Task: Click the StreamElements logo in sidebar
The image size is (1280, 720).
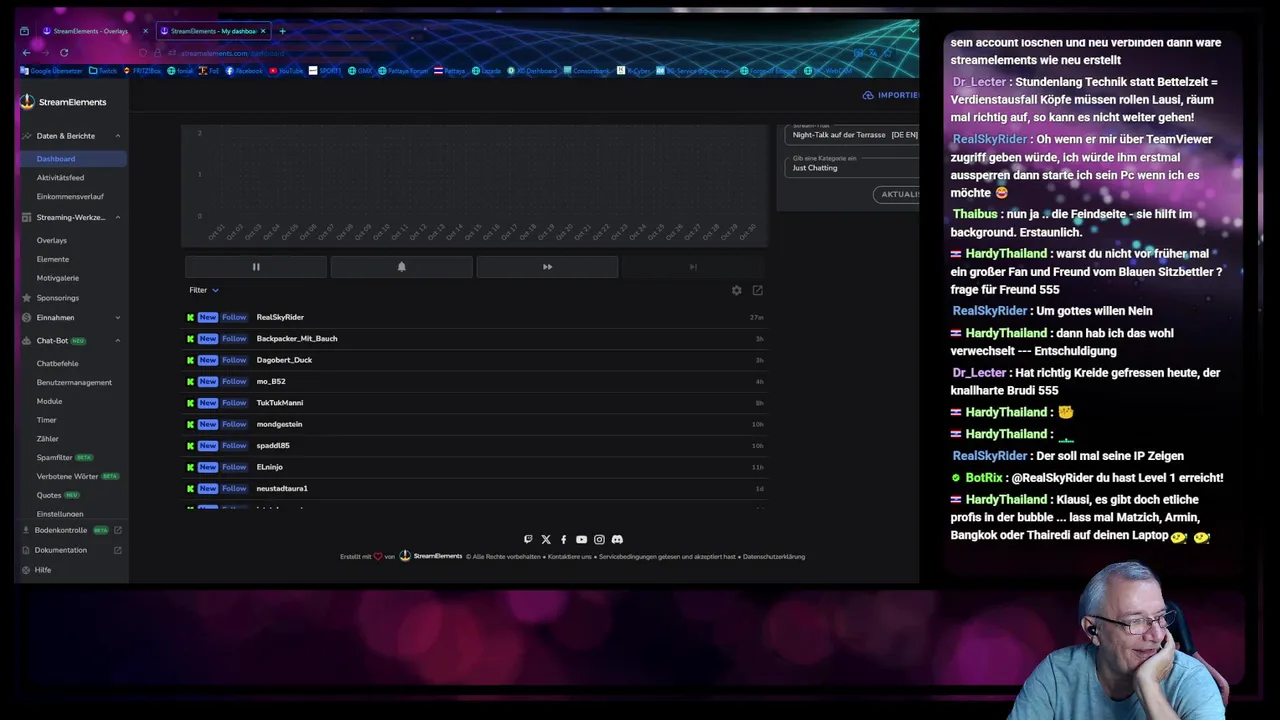Action: [63, 102]
